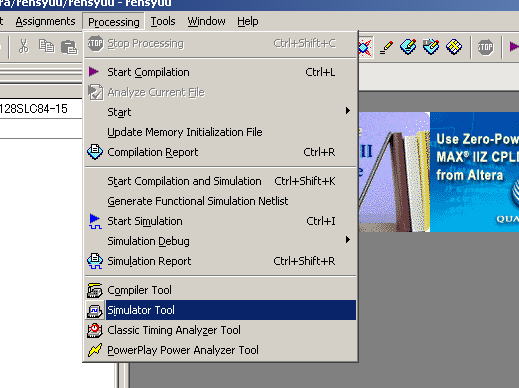519x388 pixels.
Task: Click the Stop toolbar icon
Action: pos(485,47)
